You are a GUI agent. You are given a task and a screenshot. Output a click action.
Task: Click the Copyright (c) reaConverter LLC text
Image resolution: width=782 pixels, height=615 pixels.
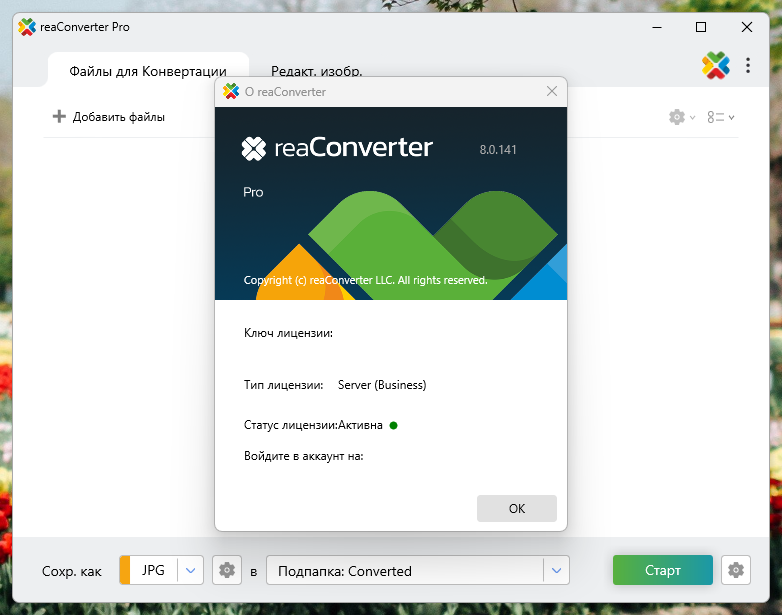coord(365,280)
